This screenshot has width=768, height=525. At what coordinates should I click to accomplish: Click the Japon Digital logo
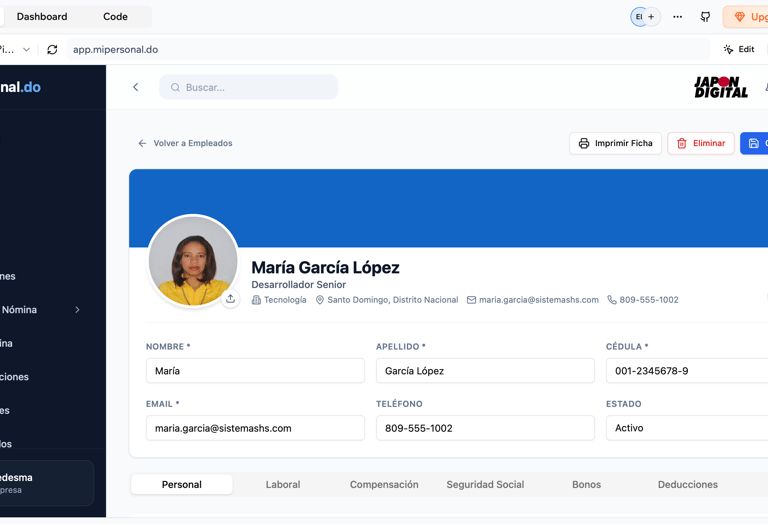coord(721,87)
